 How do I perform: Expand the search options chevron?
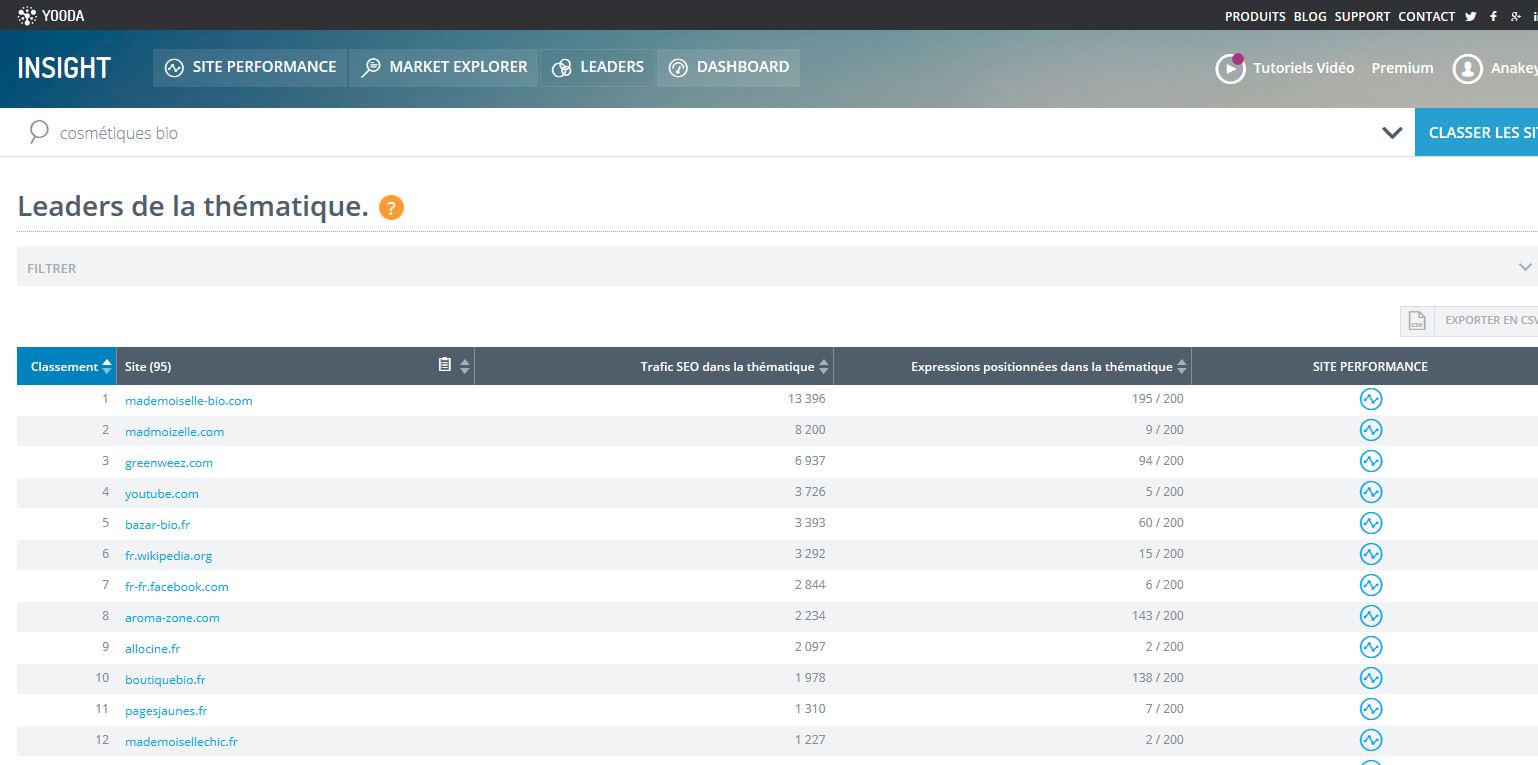click(1392, 132)
